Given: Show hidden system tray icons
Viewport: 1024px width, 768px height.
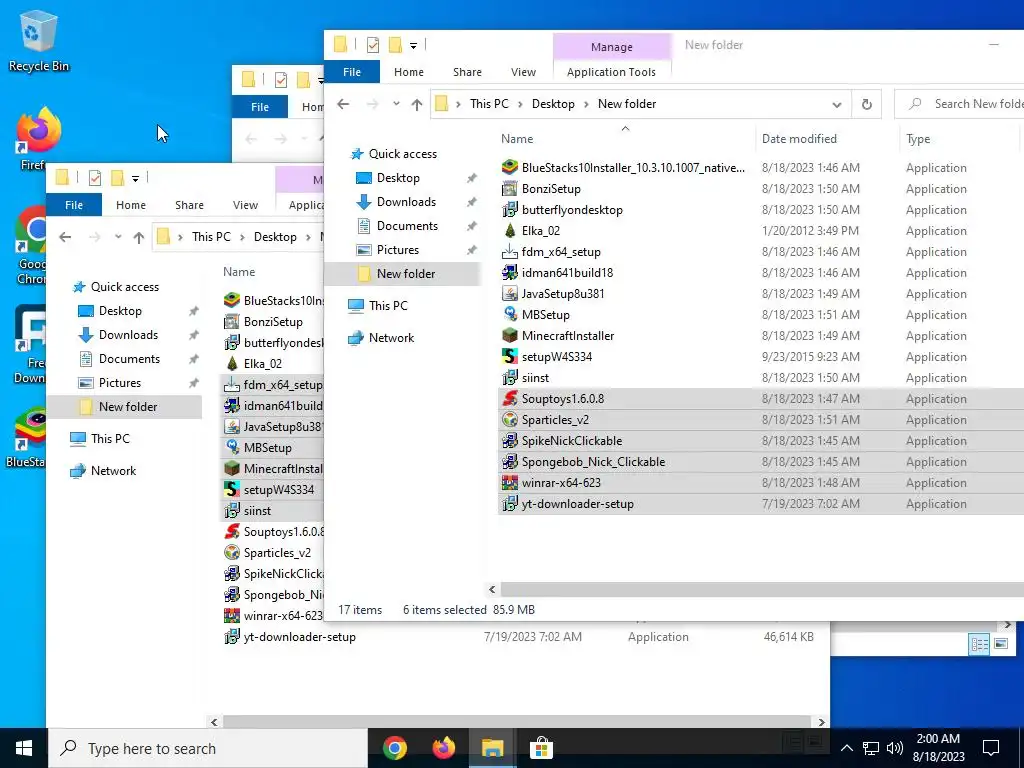Looking at the screenshot, I should [846, 748].
